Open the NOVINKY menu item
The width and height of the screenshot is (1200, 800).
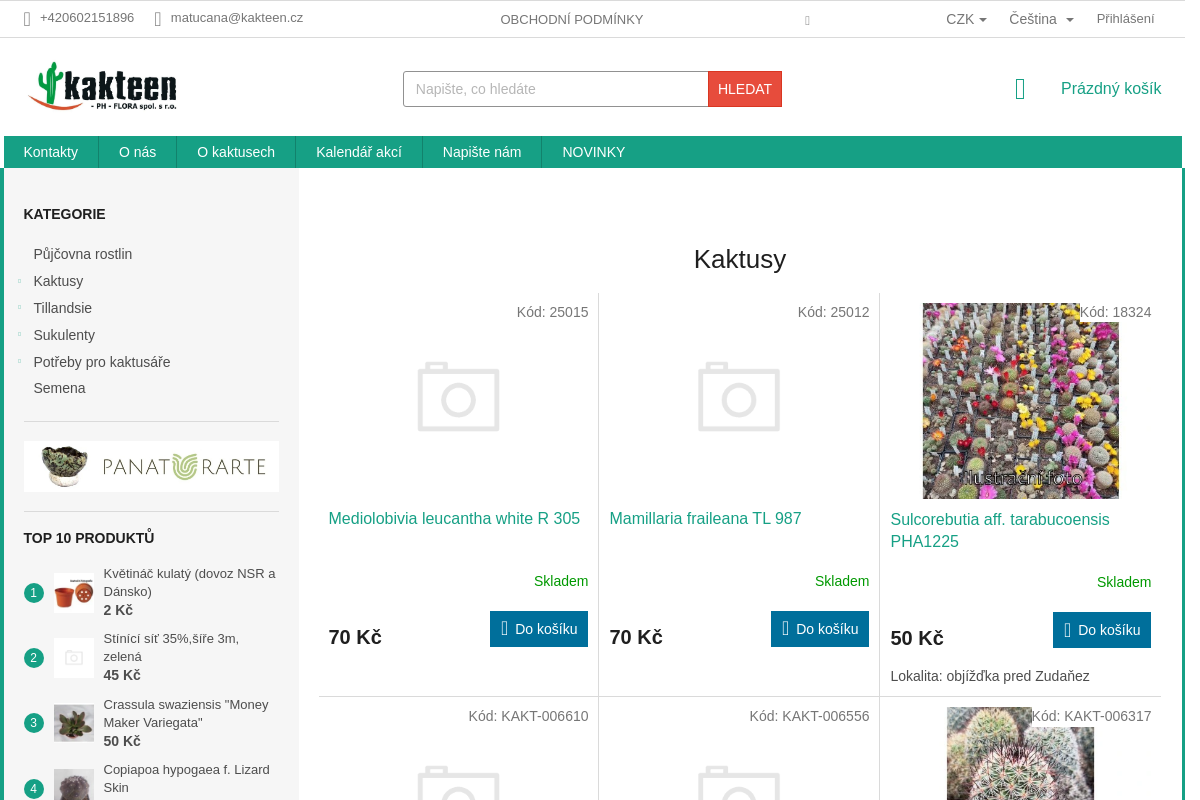[593, 152]
